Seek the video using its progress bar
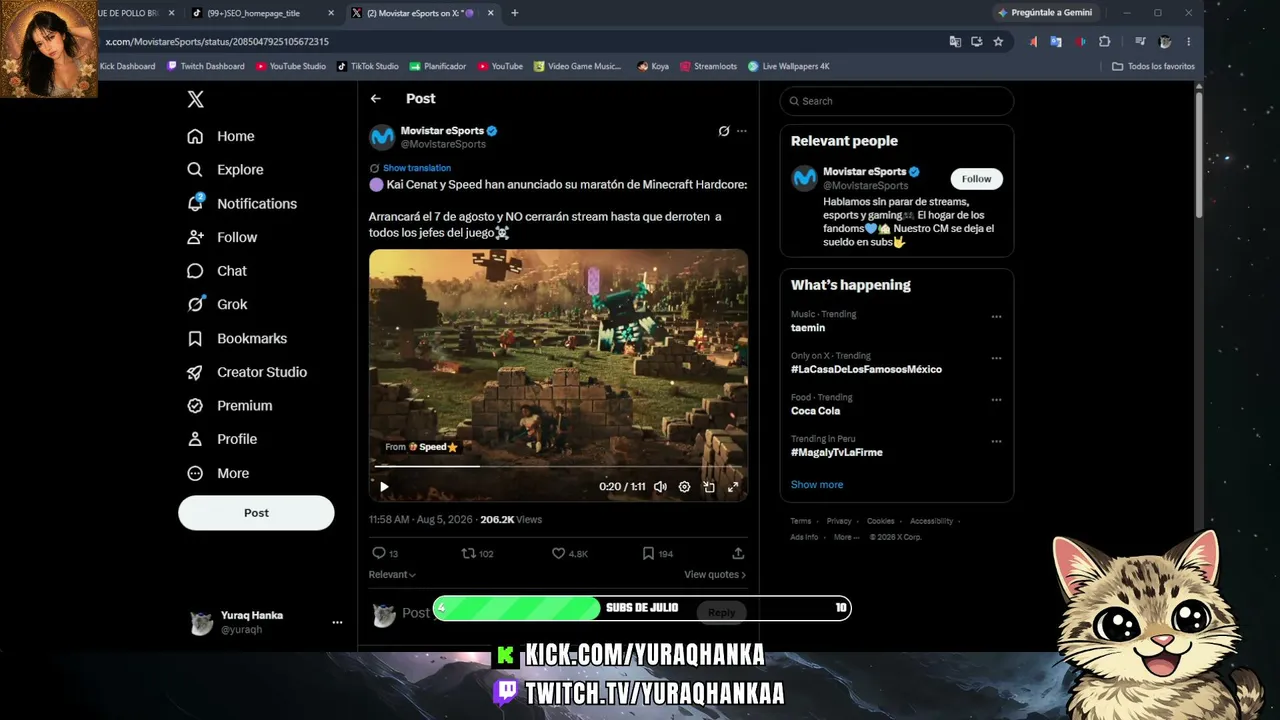This screenshot has height=720, width=1280. [558, 466]
